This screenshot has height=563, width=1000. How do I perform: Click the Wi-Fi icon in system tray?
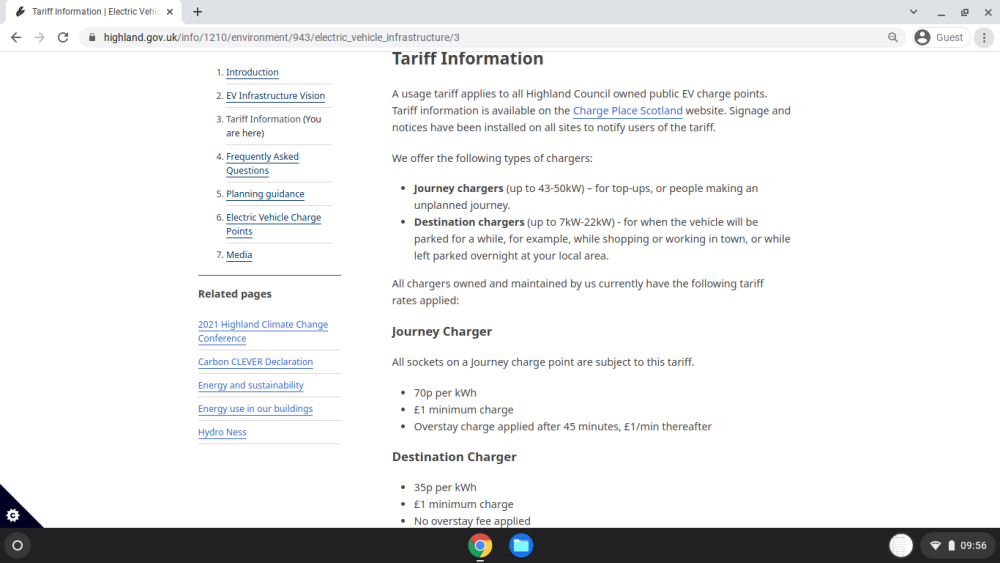coord(936,546)
